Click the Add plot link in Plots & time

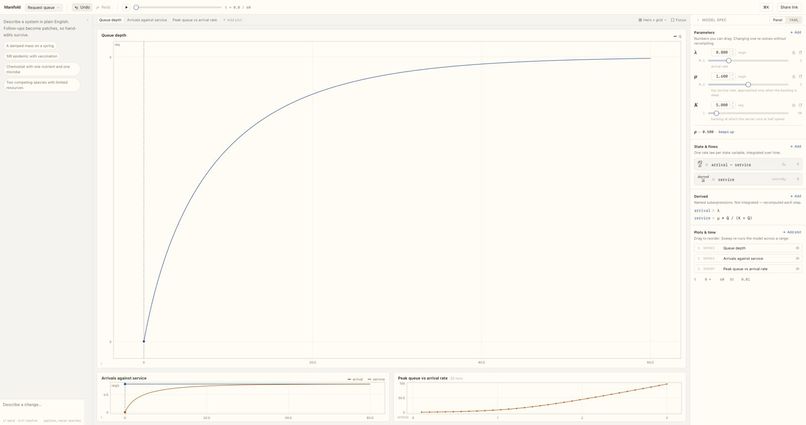pos(792,232)
